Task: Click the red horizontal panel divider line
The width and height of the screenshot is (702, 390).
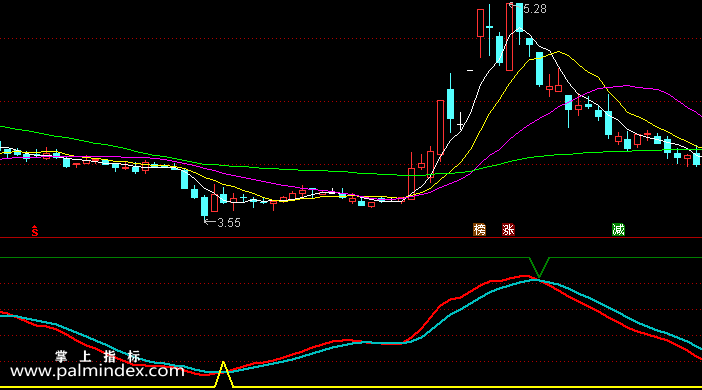Action: click(351, 238)
